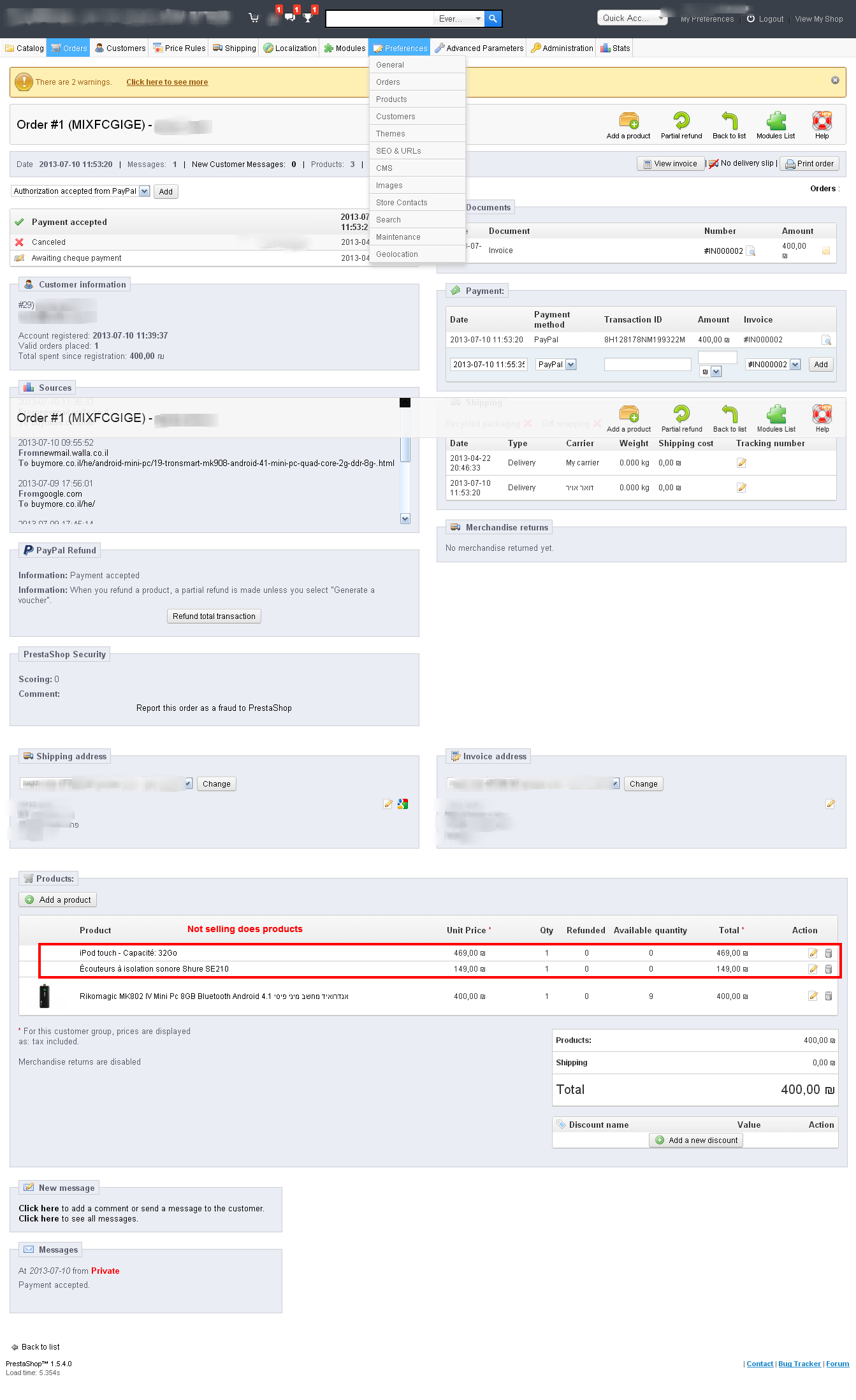
Task: Click the Logout link with the power icon
Action: point(765,19)
